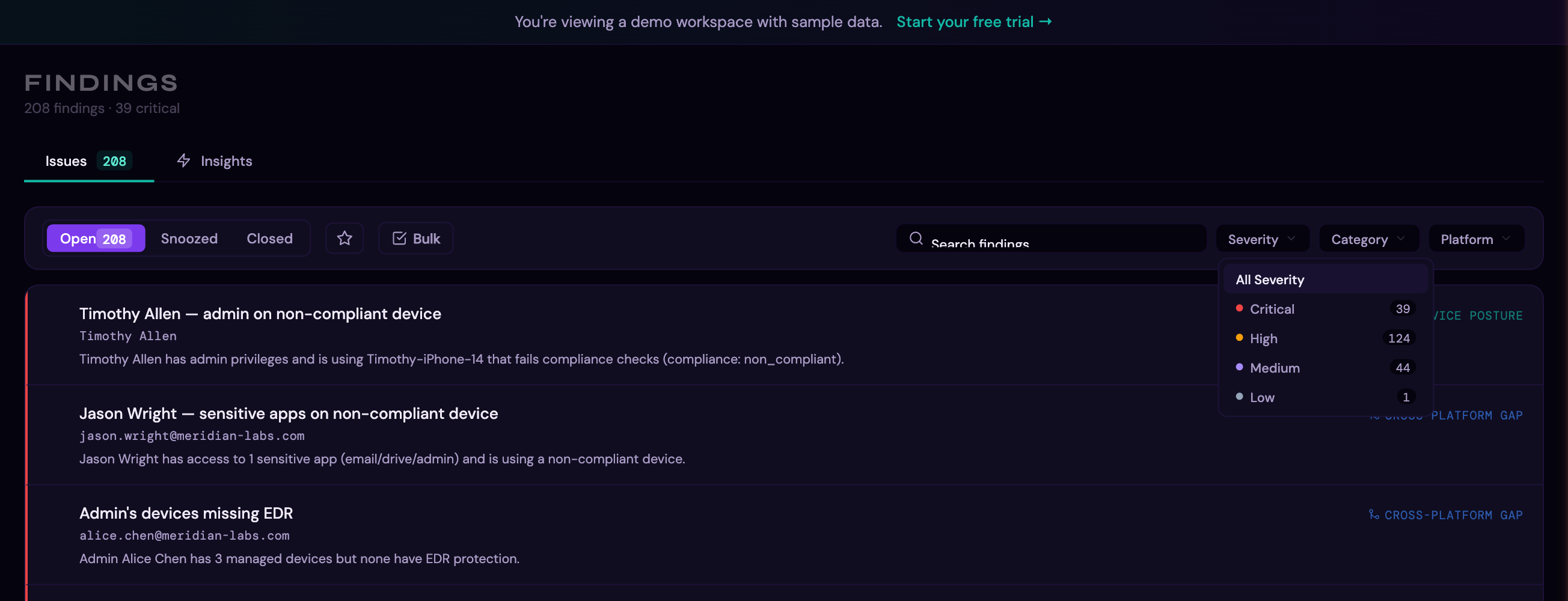Open the Severity dropdown
Image resolution: width=1568 pixels, height=601 pixels.
click(1262, 239)
